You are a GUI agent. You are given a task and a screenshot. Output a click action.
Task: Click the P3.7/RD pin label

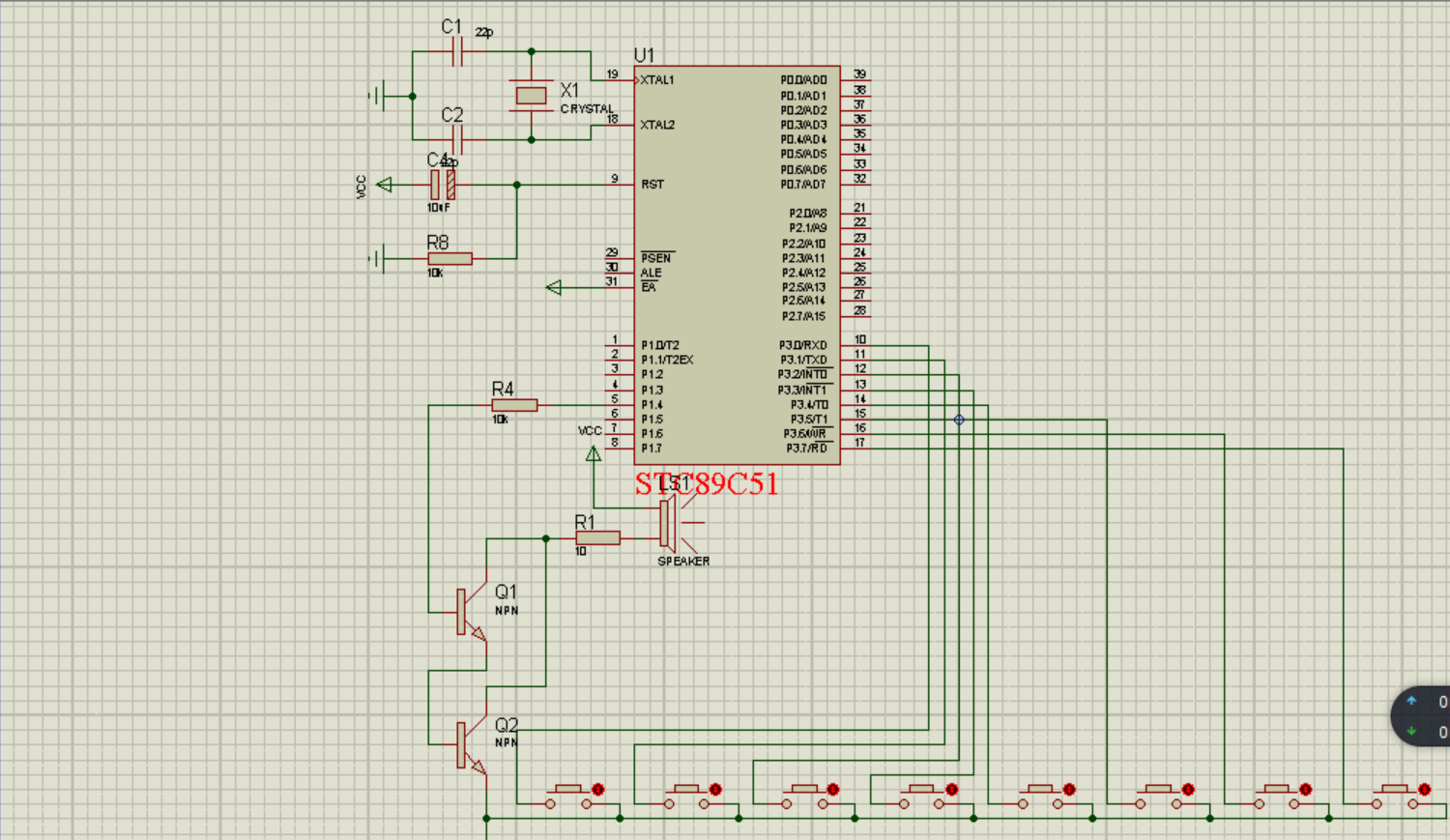pos(807,449)
